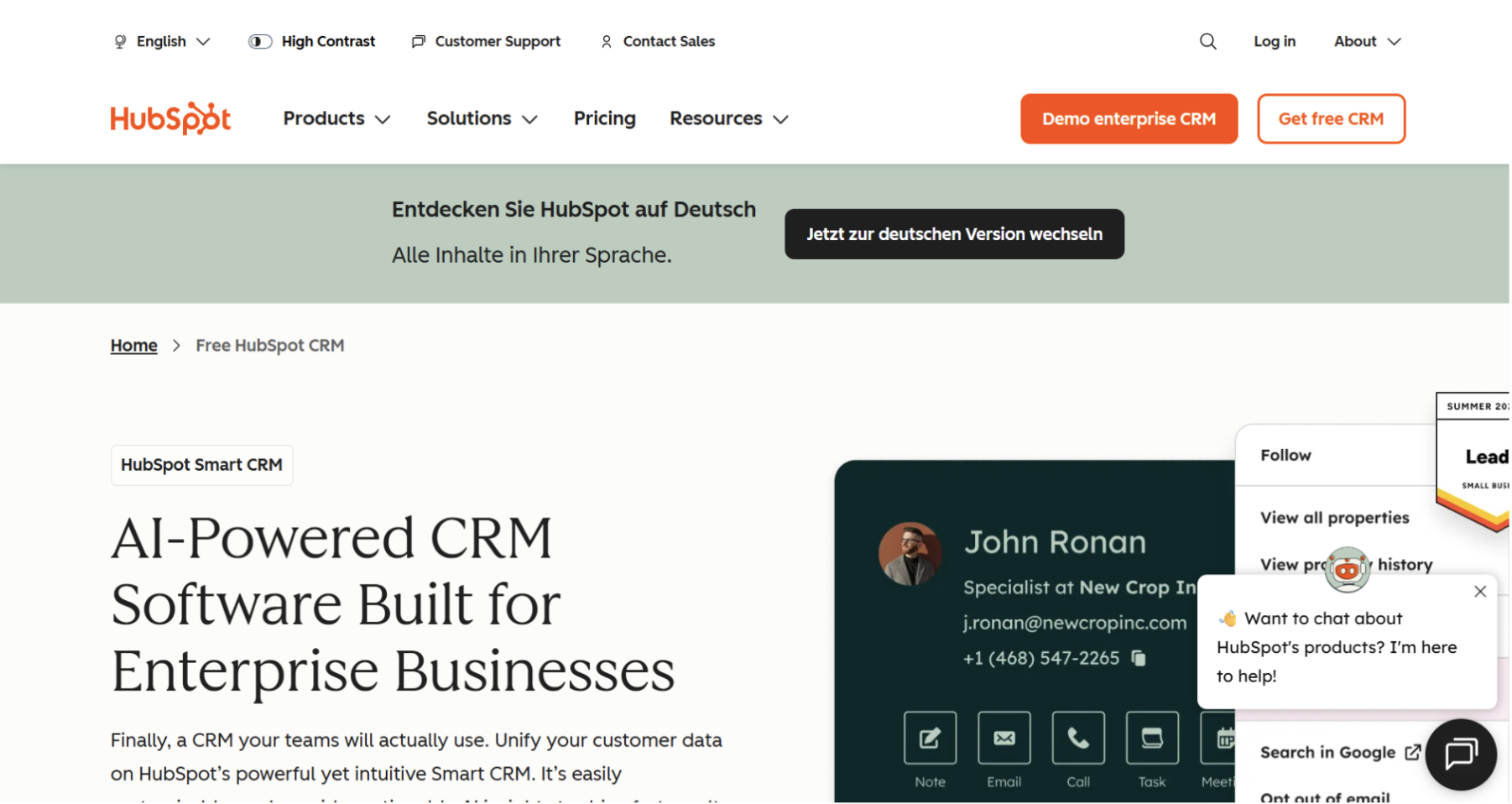Click the HubSpot Smart CRM tag
Image resolution: width=1512 pixels, height=804 pixels.
pyautogui.click(x=201, y=465)
